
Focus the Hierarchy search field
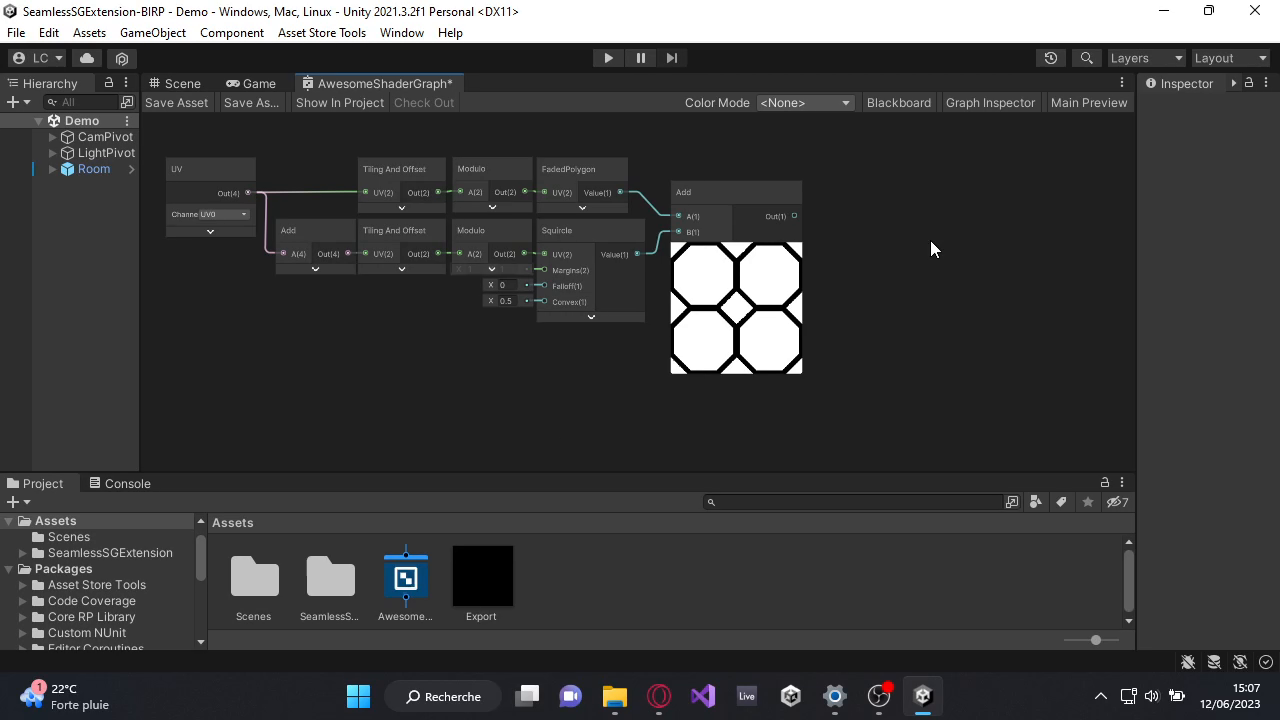pyautogui.click(x=82, y=102)
